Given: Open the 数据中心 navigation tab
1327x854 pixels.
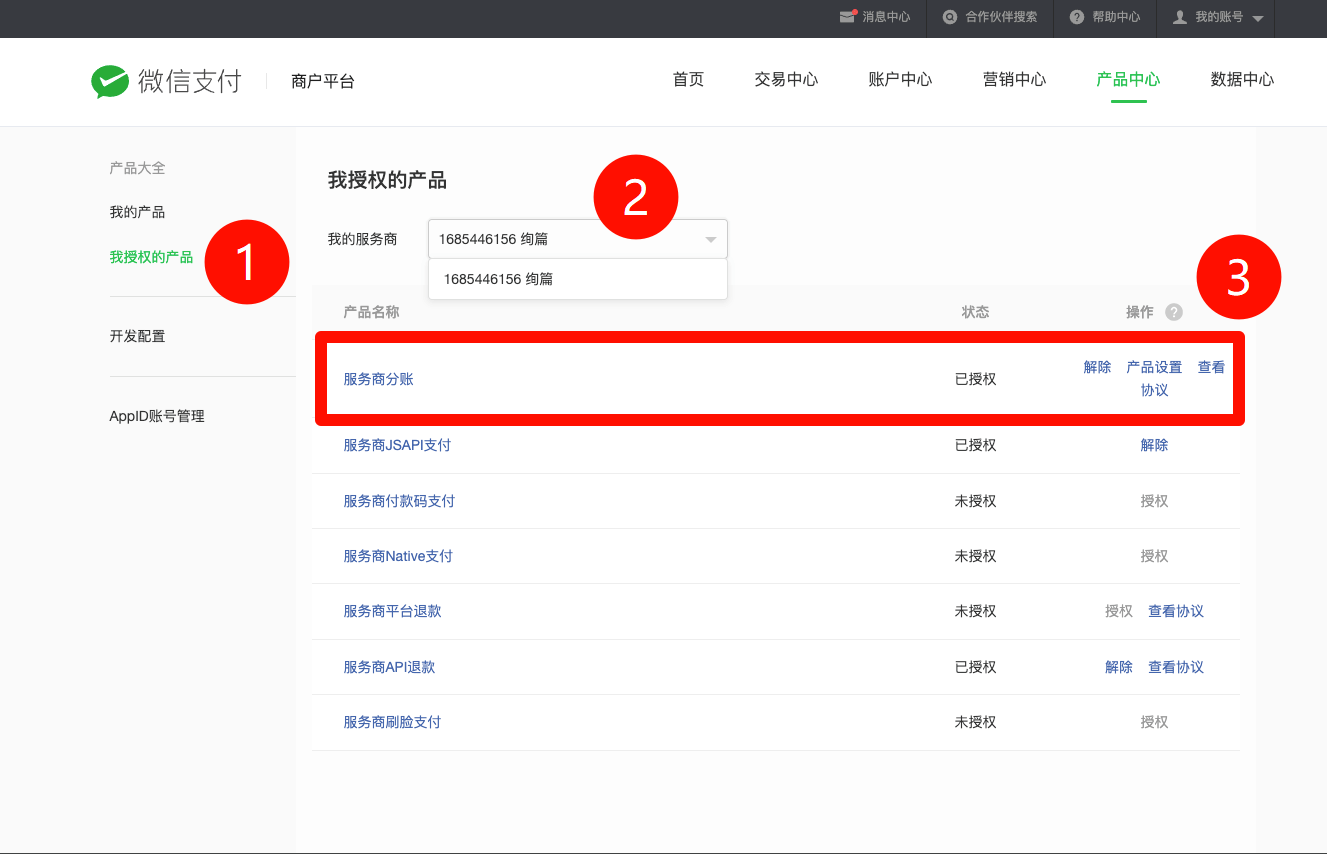Looking at the screenshot, I should tap(1242, 80).
